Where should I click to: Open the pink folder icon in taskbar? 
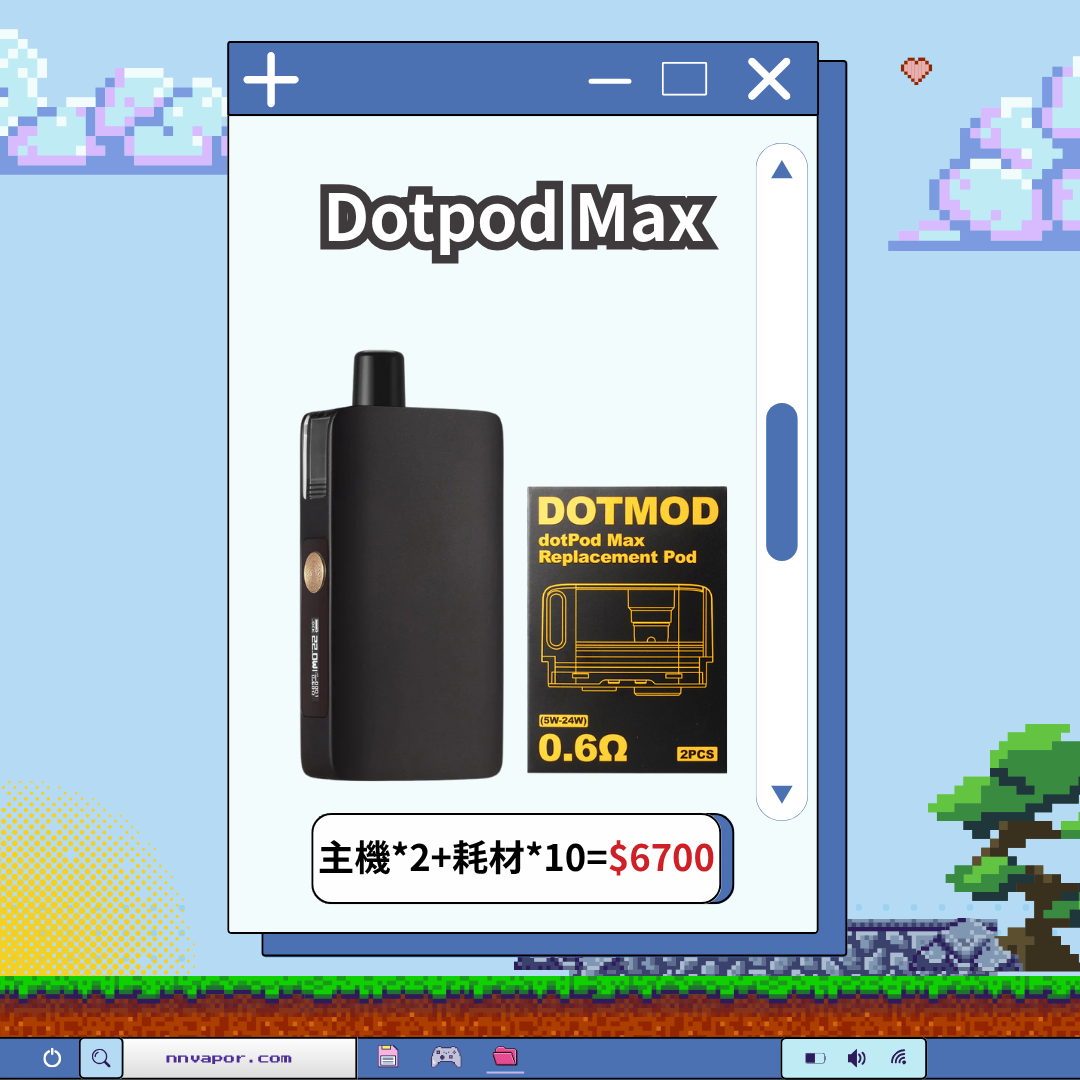coord(505,1055)
